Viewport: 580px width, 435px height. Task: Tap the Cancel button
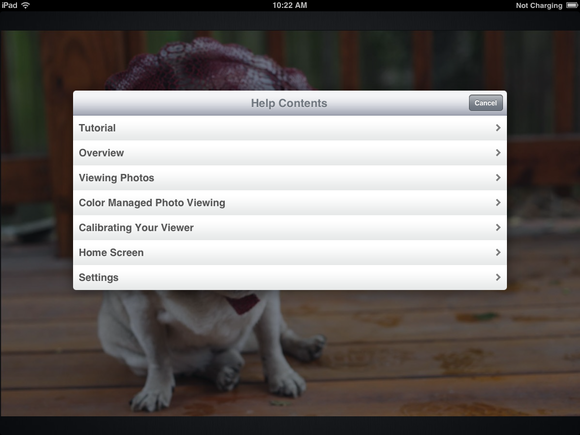486,103
